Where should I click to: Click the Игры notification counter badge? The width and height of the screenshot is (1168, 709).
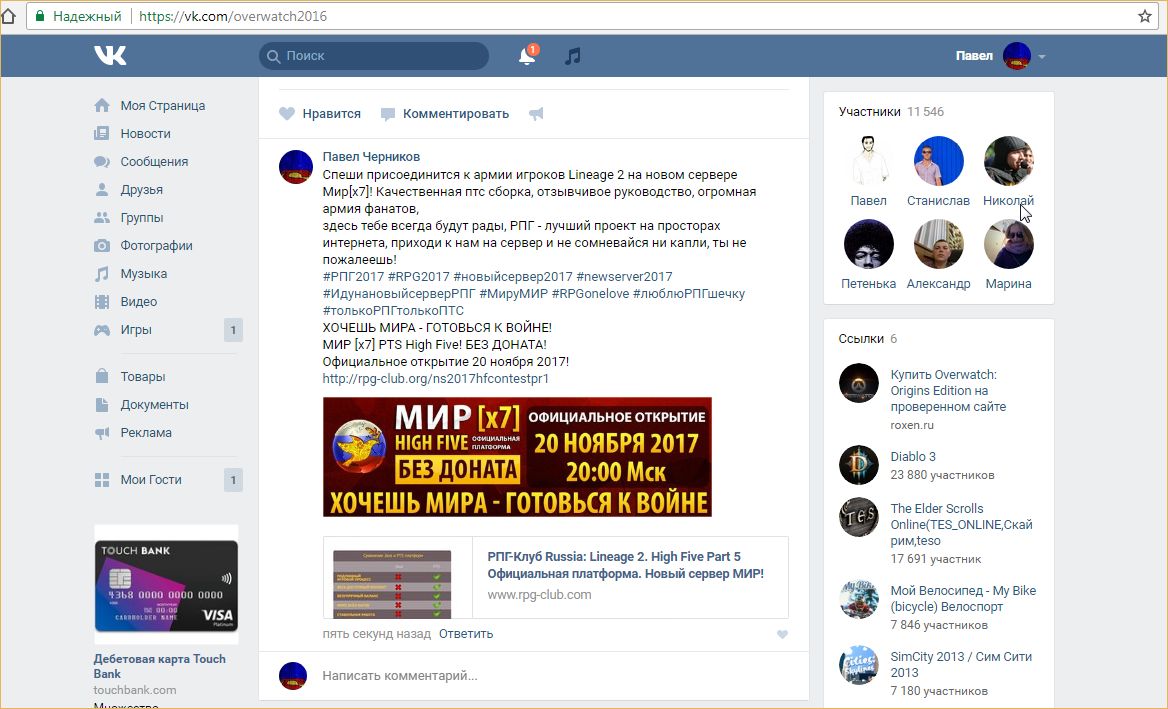tap(233, 330)
